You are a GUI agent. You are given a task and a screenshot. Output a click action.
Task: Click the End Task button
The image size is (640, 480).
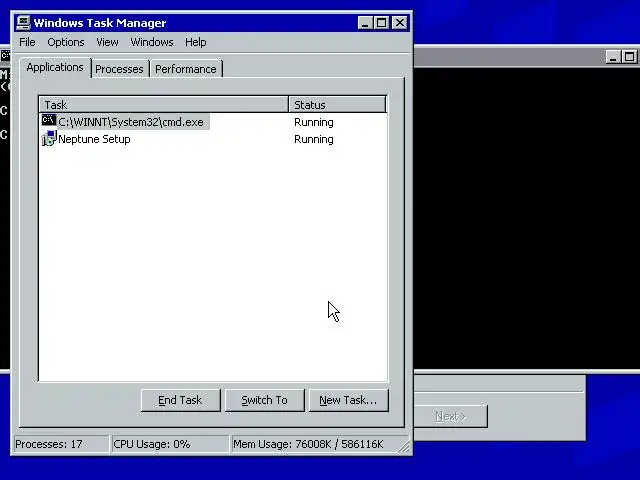click(x=180, y=400)
